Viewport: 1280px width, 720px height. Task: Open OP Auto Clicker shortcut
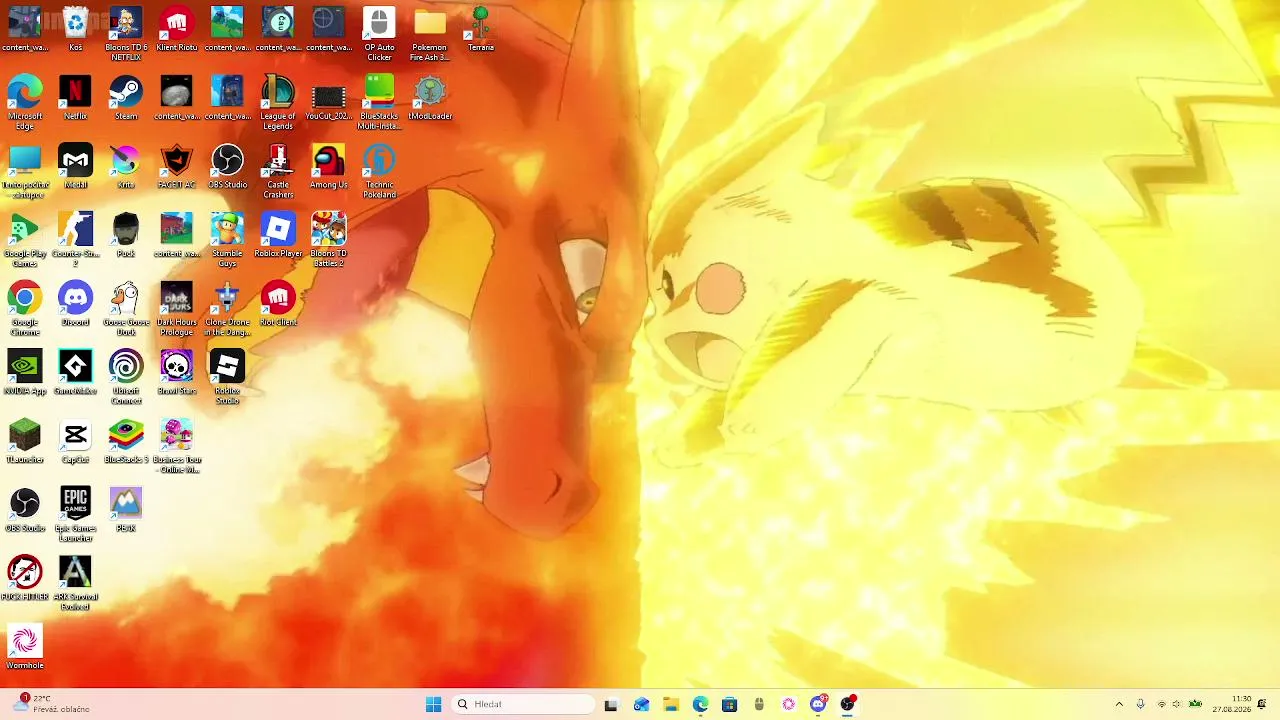pyautogui.click(x=379, y=34)
